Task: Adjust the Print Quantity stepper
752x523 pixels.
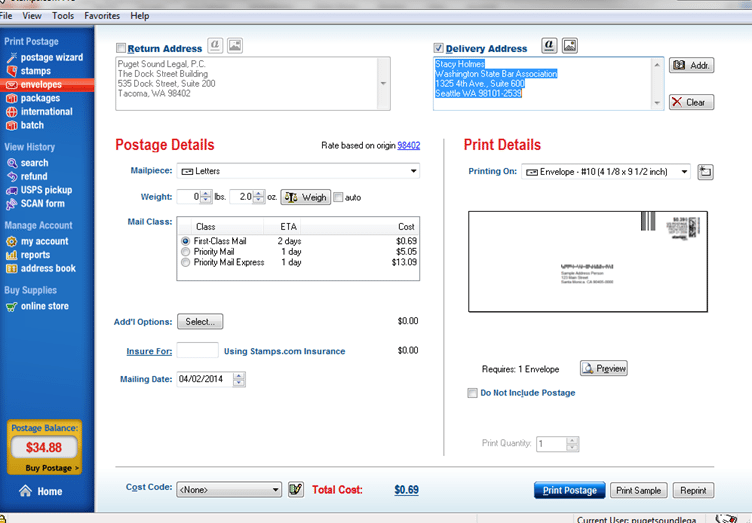Action: [x=572, y=443]
